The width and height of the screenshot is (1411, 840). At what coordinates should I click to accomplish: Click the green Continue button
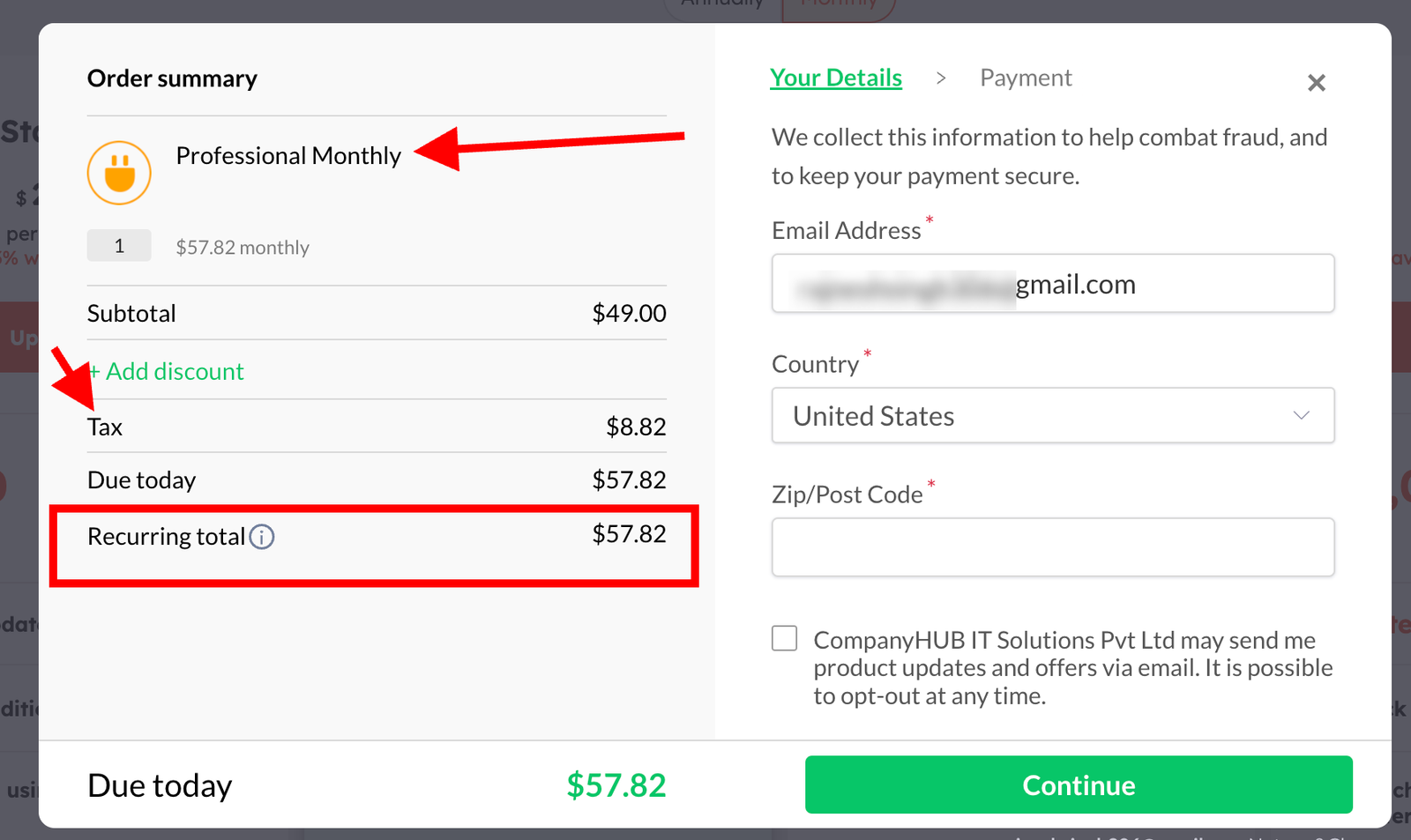coord(1079,784)
